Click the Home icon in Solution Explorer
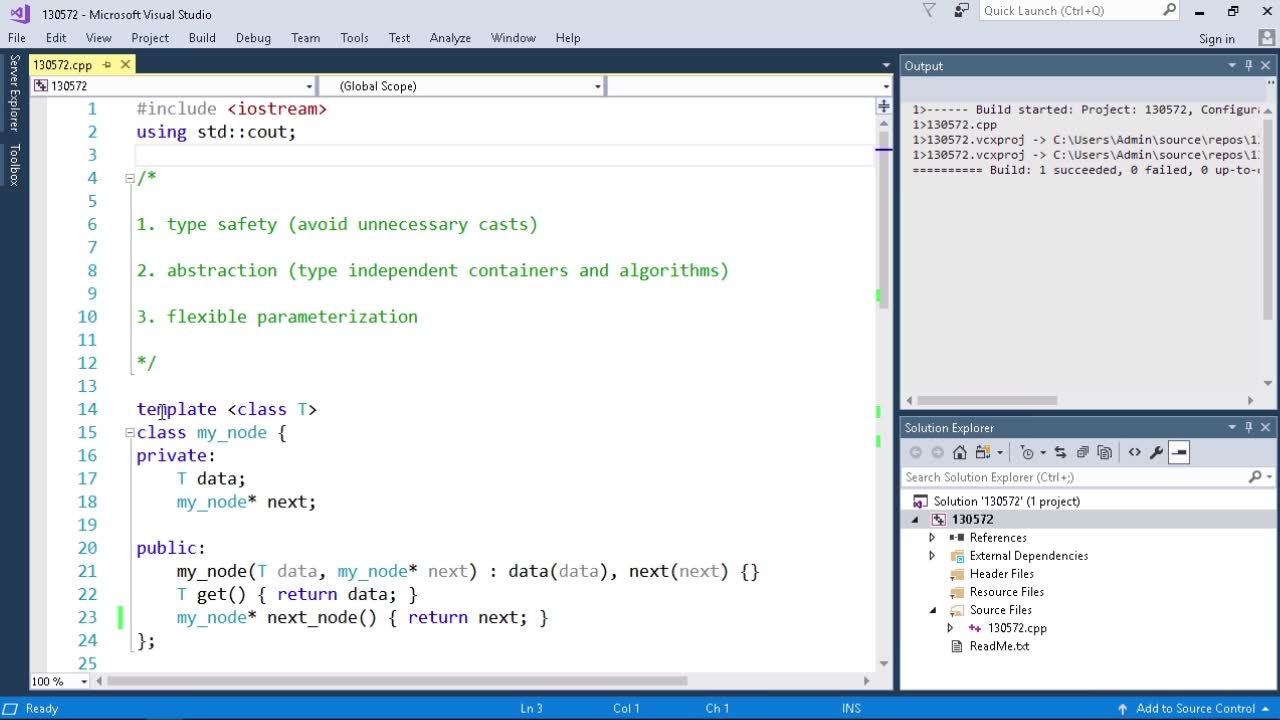Image resolution: width=1280 pixels, height=720 pixels. 960,453
